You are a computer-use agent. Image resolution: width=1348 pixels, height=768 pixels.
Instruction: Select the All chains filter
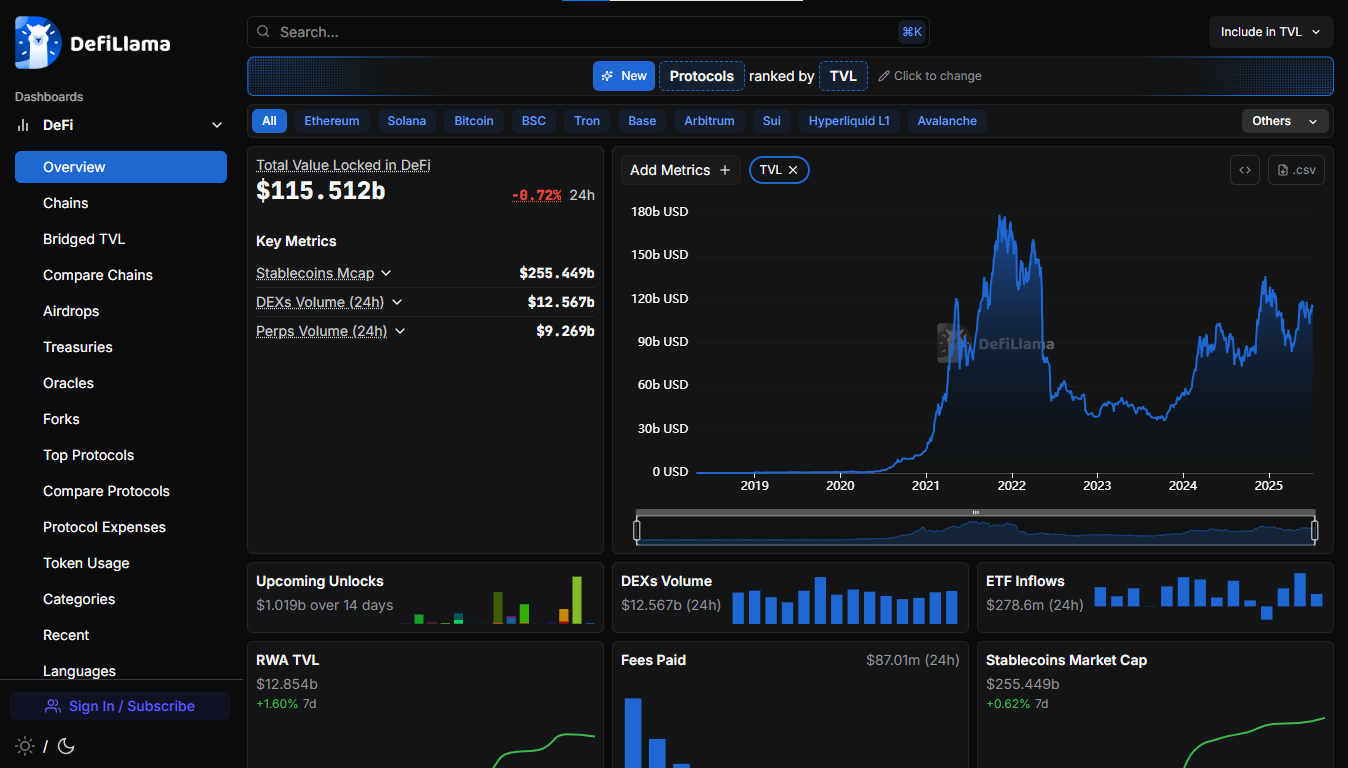[269, 121]
